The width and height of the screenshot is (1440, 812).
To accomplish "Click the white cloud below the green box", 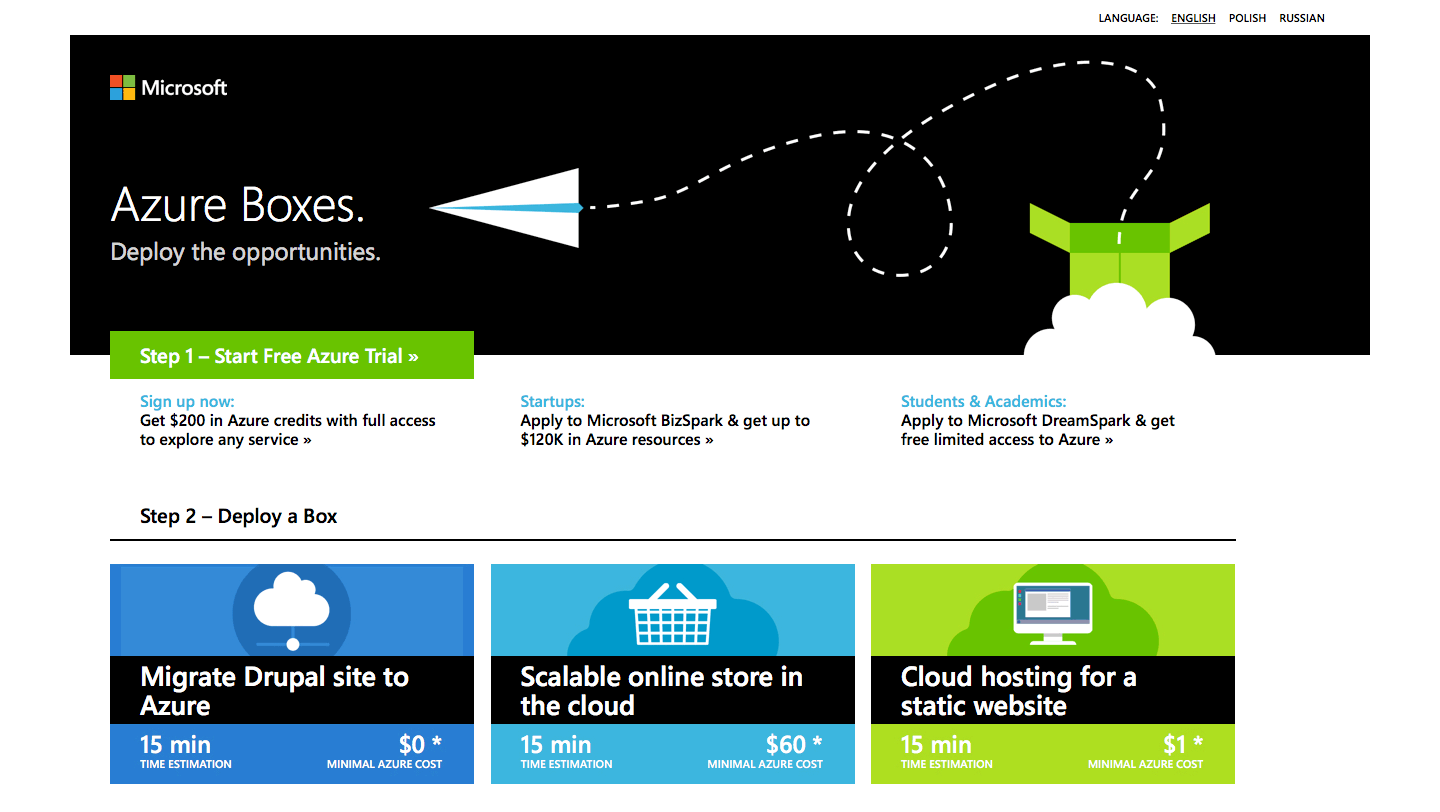I will (1120, 325).
